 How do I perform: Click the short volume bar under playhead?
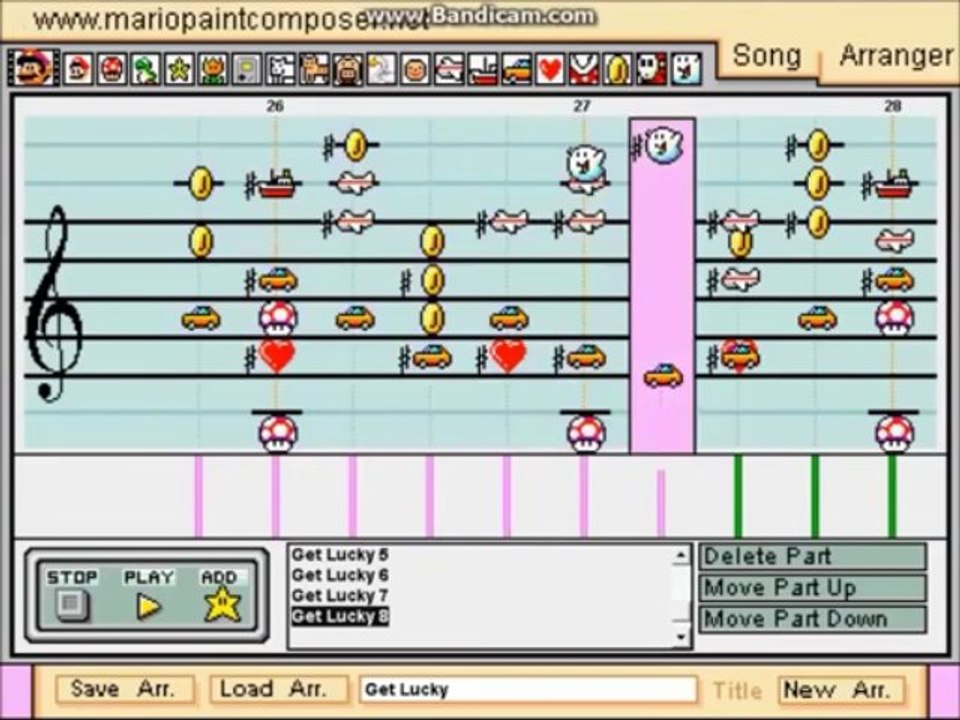(661, 503)
